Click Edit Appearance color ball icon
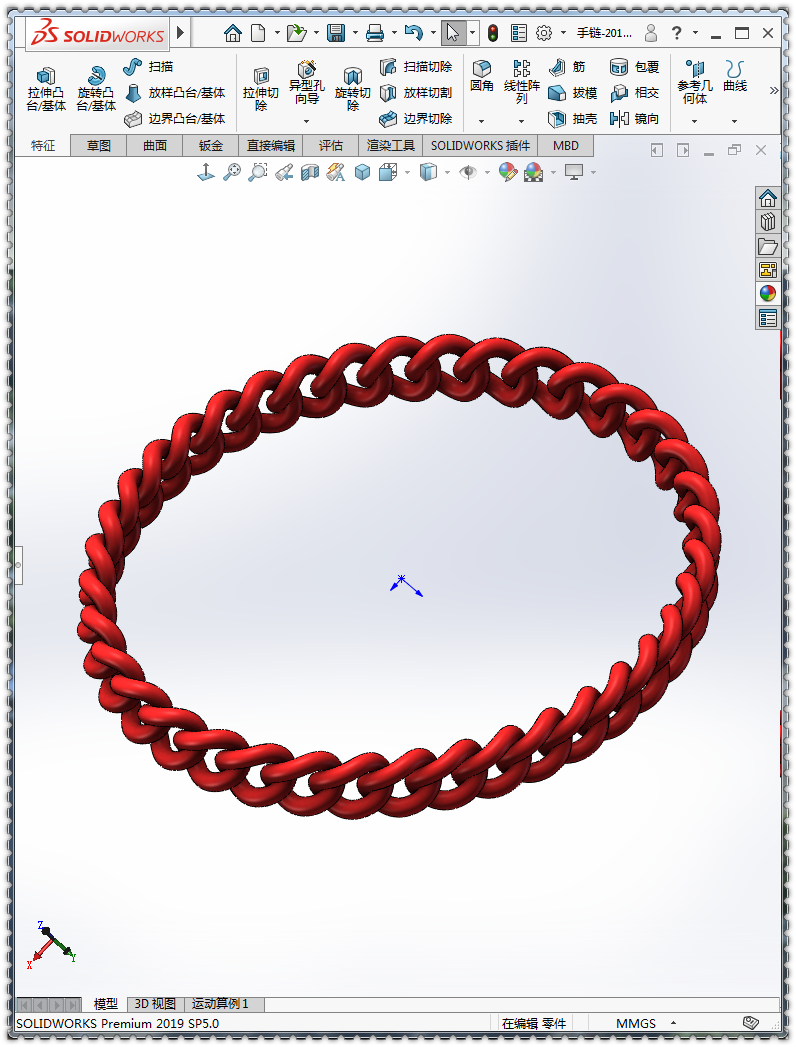Viewport: 796px width, 1047px height. pos(508,172)
